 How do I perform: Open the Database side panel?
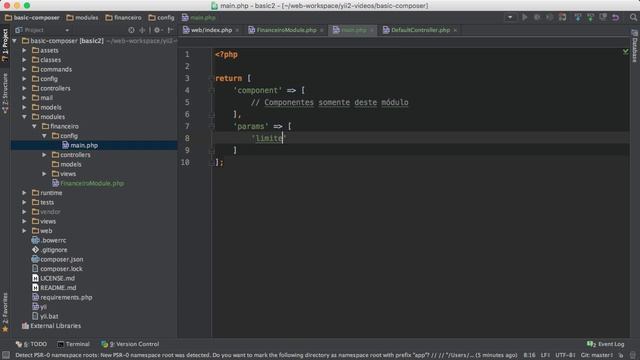coord(635,46)
